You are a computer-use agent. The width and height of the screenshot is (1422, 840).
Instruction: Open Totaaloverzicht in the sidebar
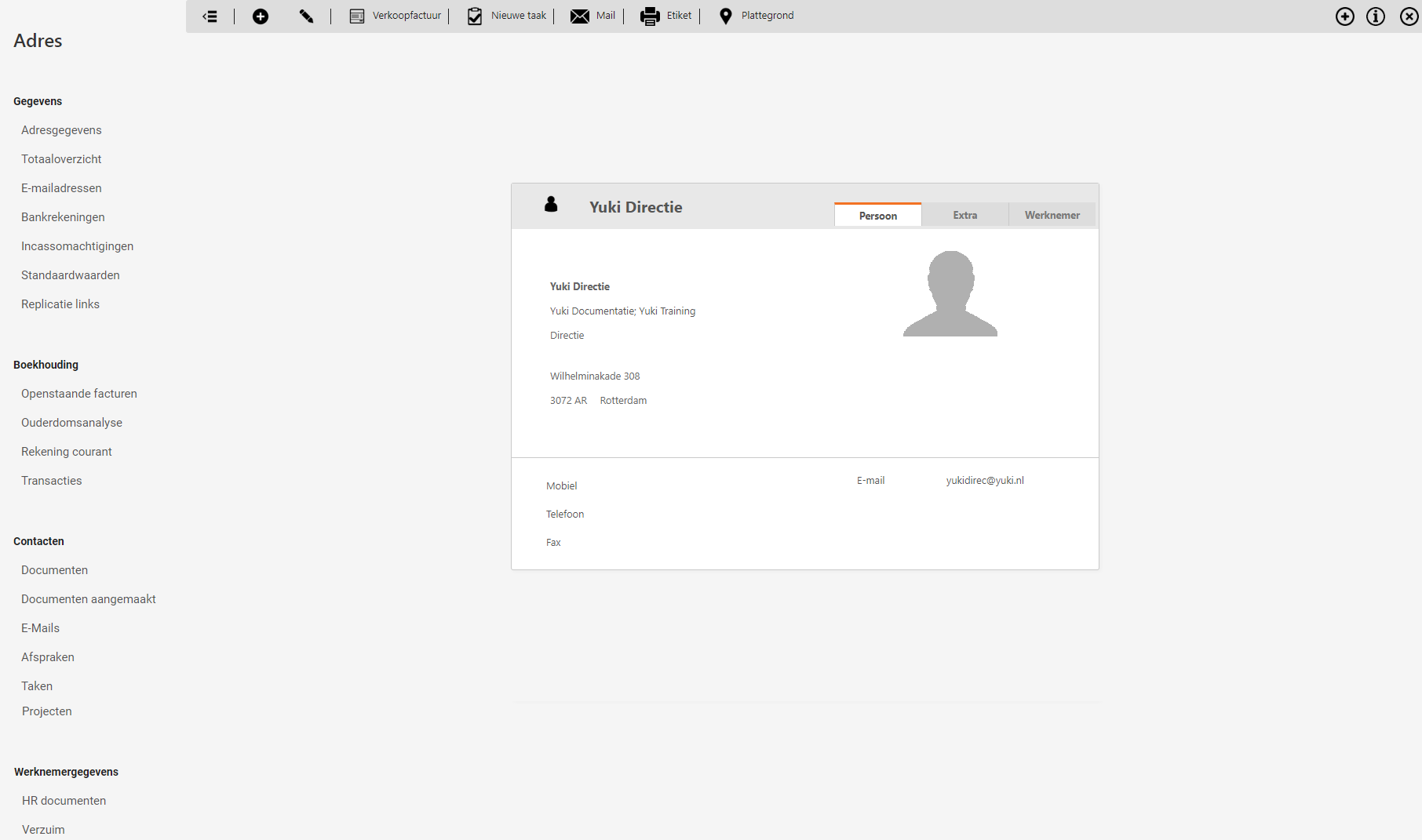coord(61,159)
